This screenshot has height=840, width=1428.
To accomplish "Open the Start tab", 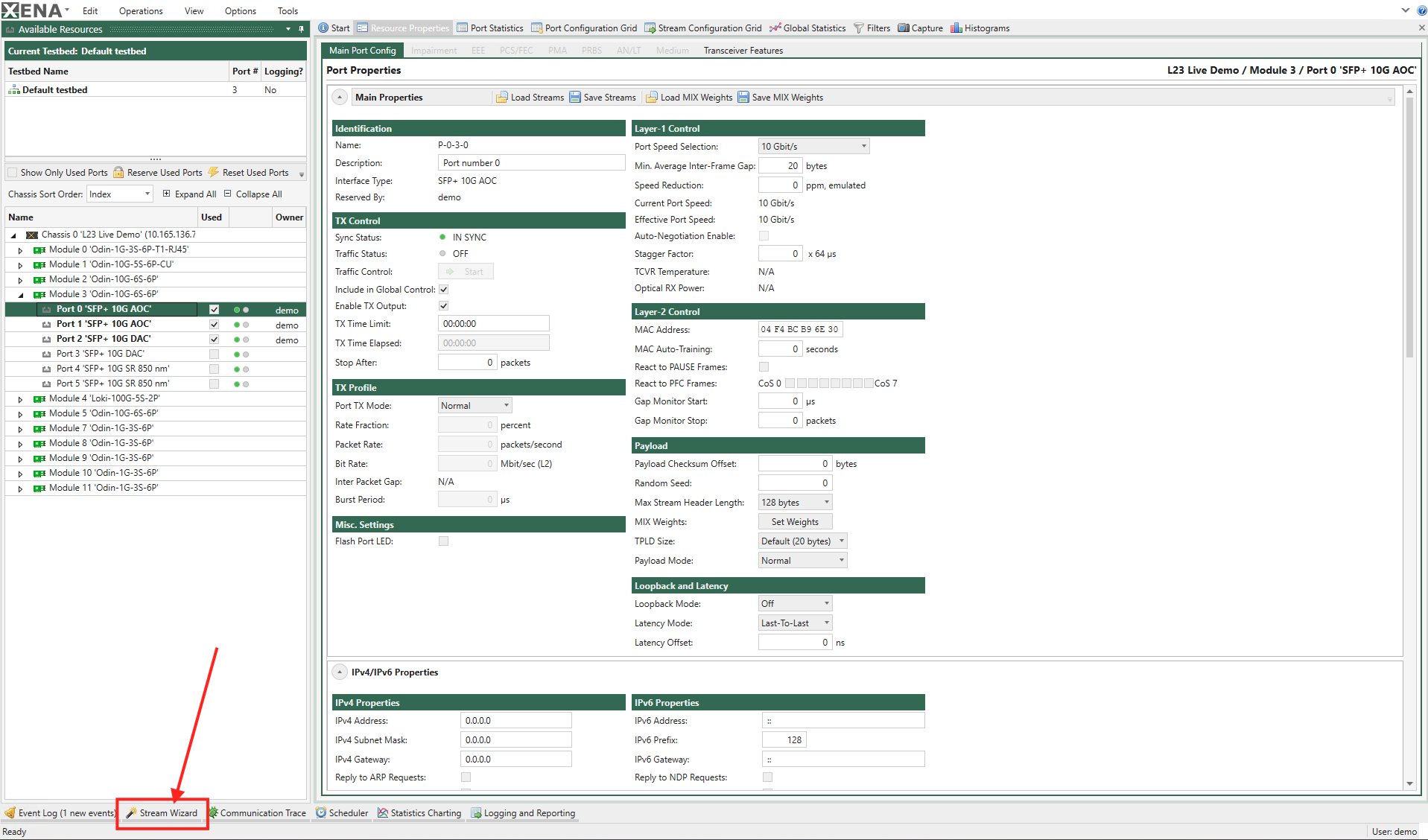I will pos(334,28).
